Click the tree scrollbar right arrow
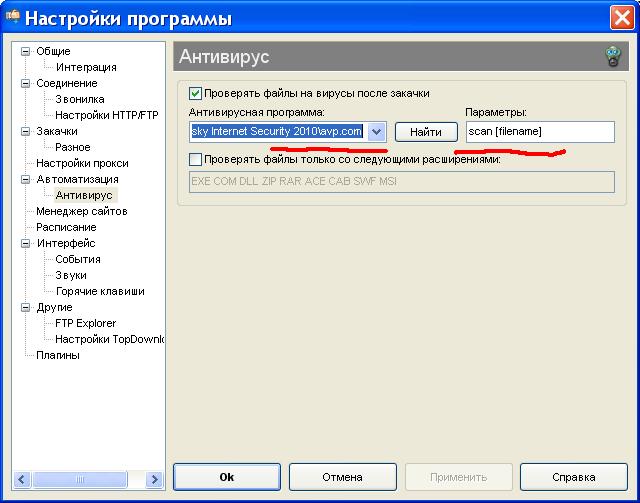640x503 pixels. click(154, 479)
